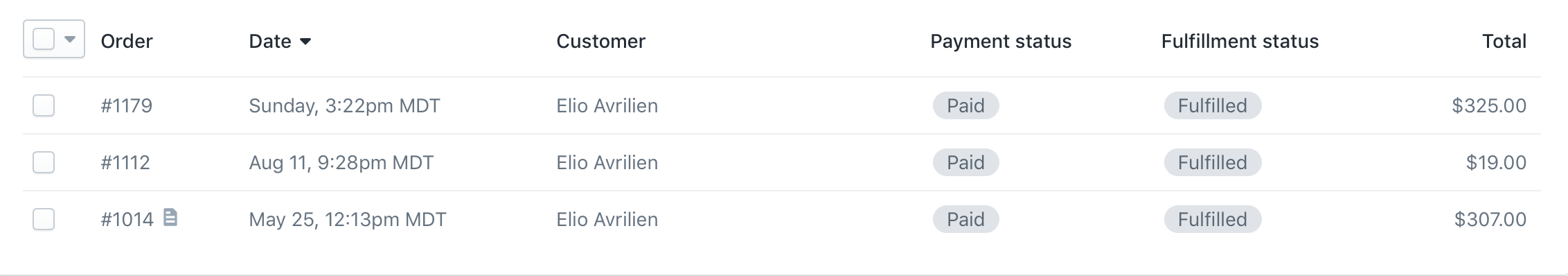Select the checkbox for order #1112
This screenshot has height=276, width=1568.
(44, 162)
